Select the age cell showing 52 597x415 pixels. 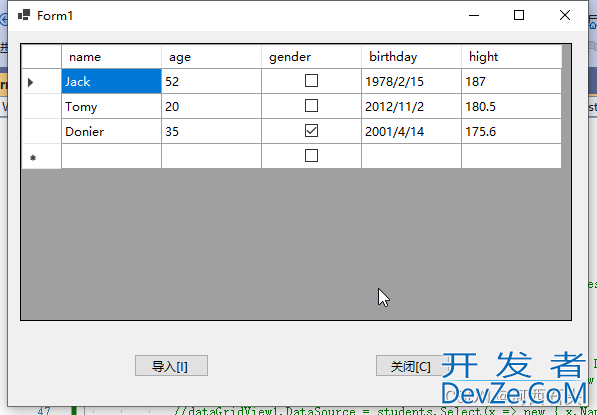(x=211, y=81)
